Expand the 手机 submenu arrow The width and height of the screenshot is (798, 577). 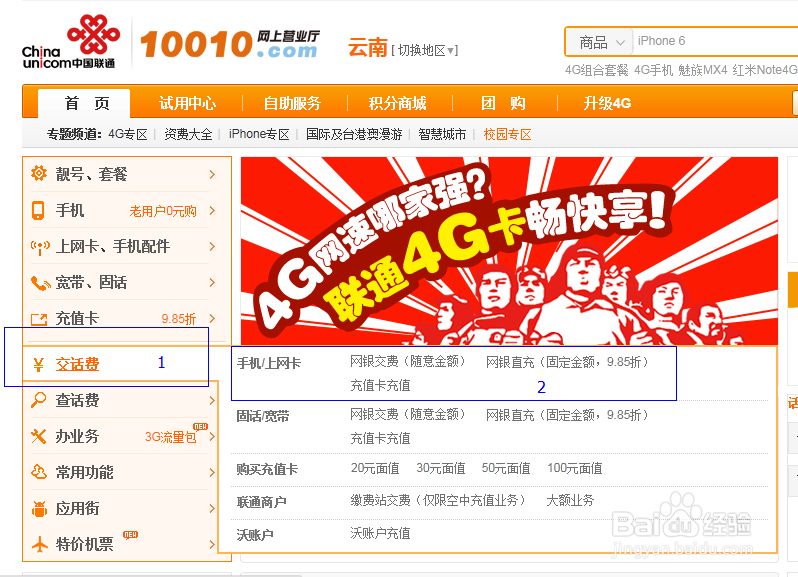[212, 211]
